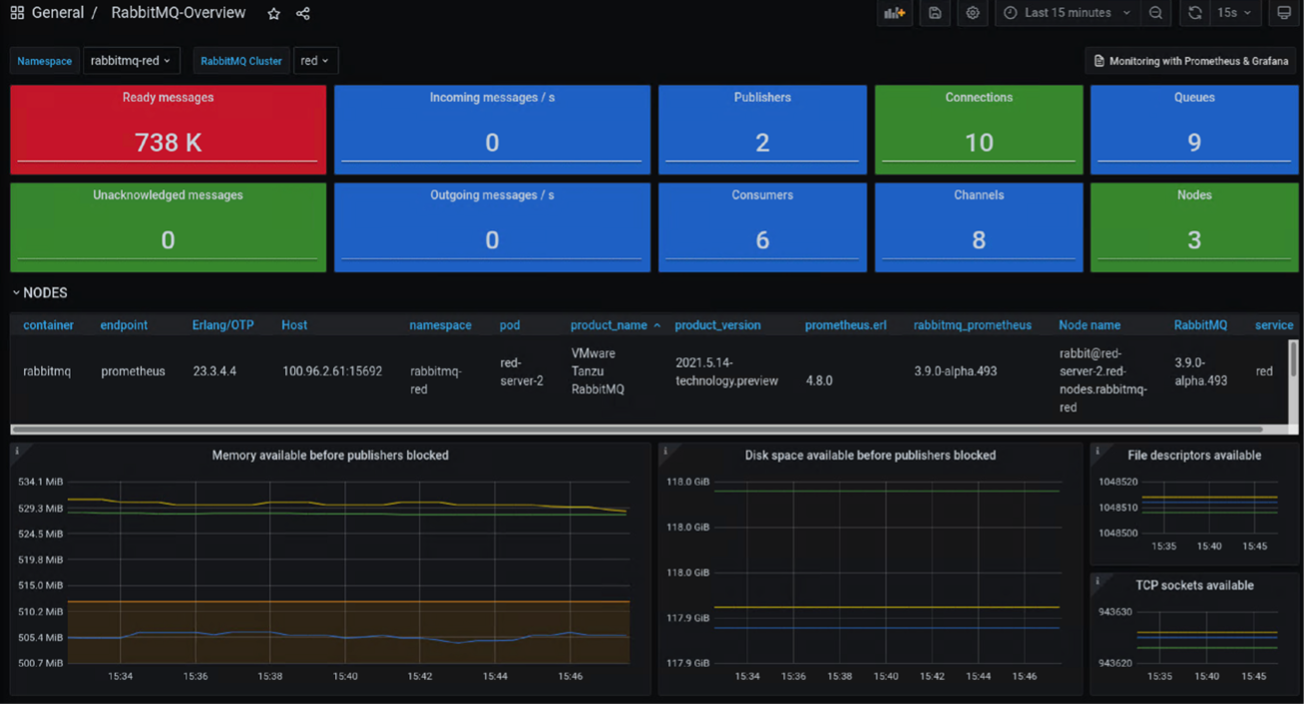Click the zoom out time range icon
Image resolution: width=1307 pixels, height=708 pixels.
pos(1156,13)
